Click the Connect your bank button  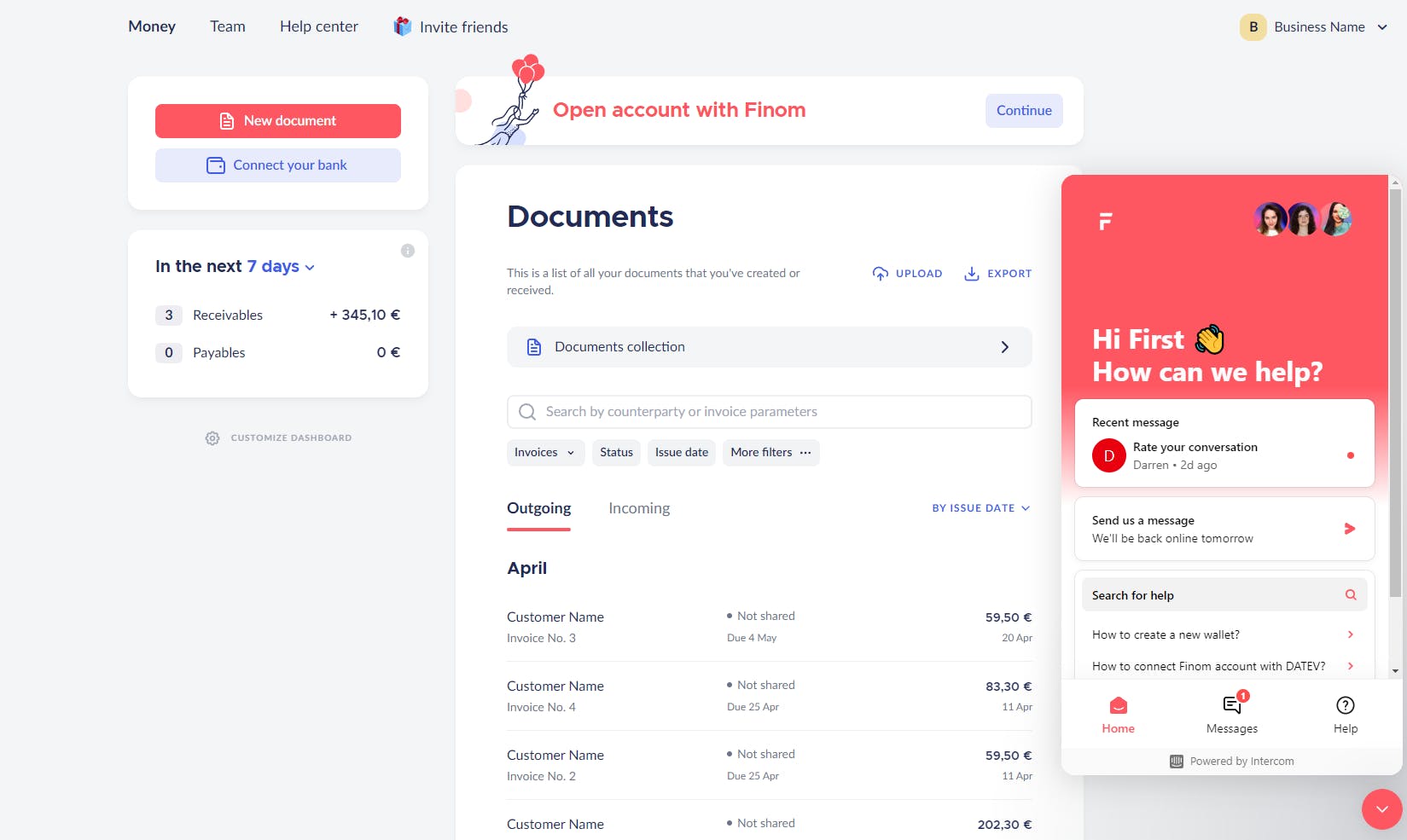tap(278, 165)
